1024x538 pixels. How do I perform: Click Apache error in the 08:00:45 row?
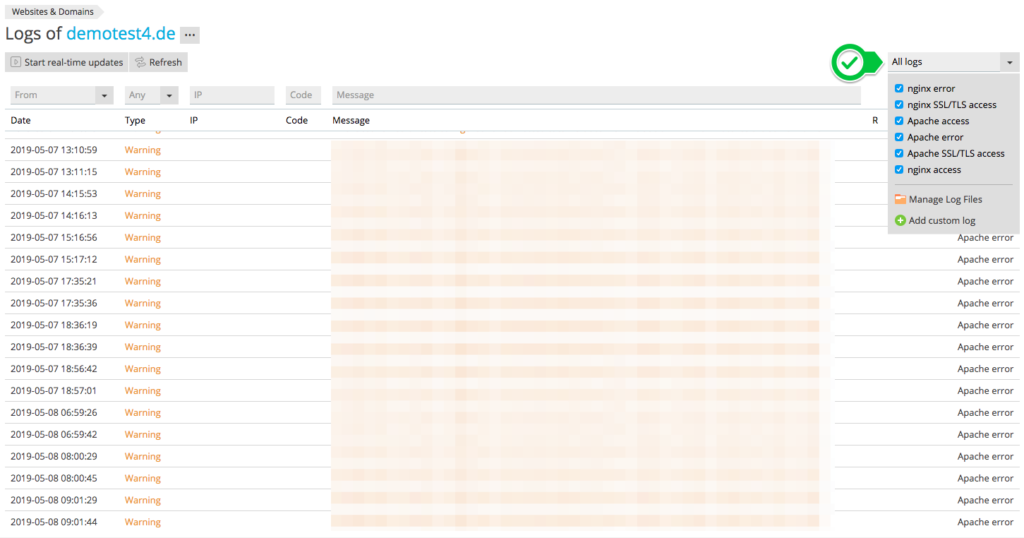coord(985,478)
